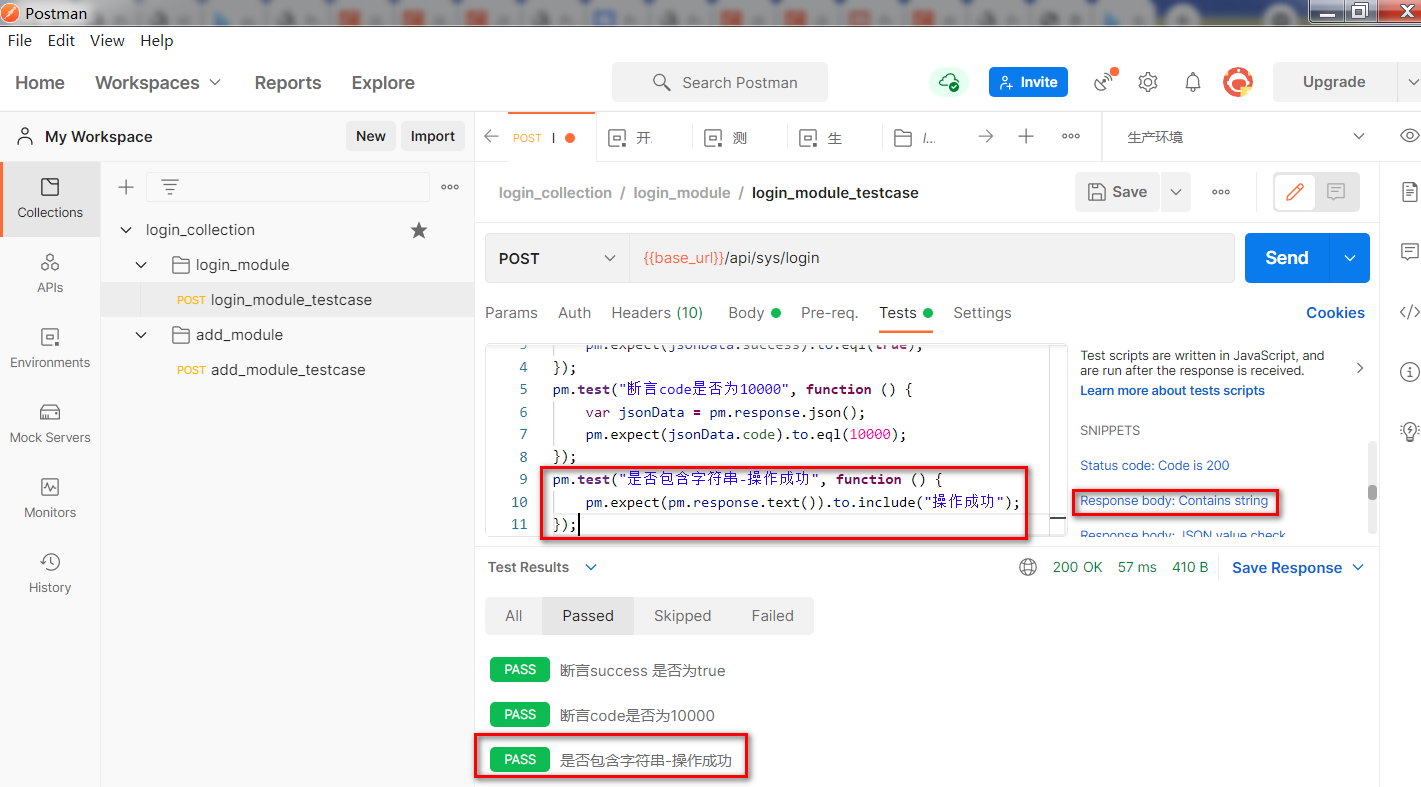Open the Save Response dropdown
Image resolution: width=1421 pixels, height=787 pixels.
1298,567
